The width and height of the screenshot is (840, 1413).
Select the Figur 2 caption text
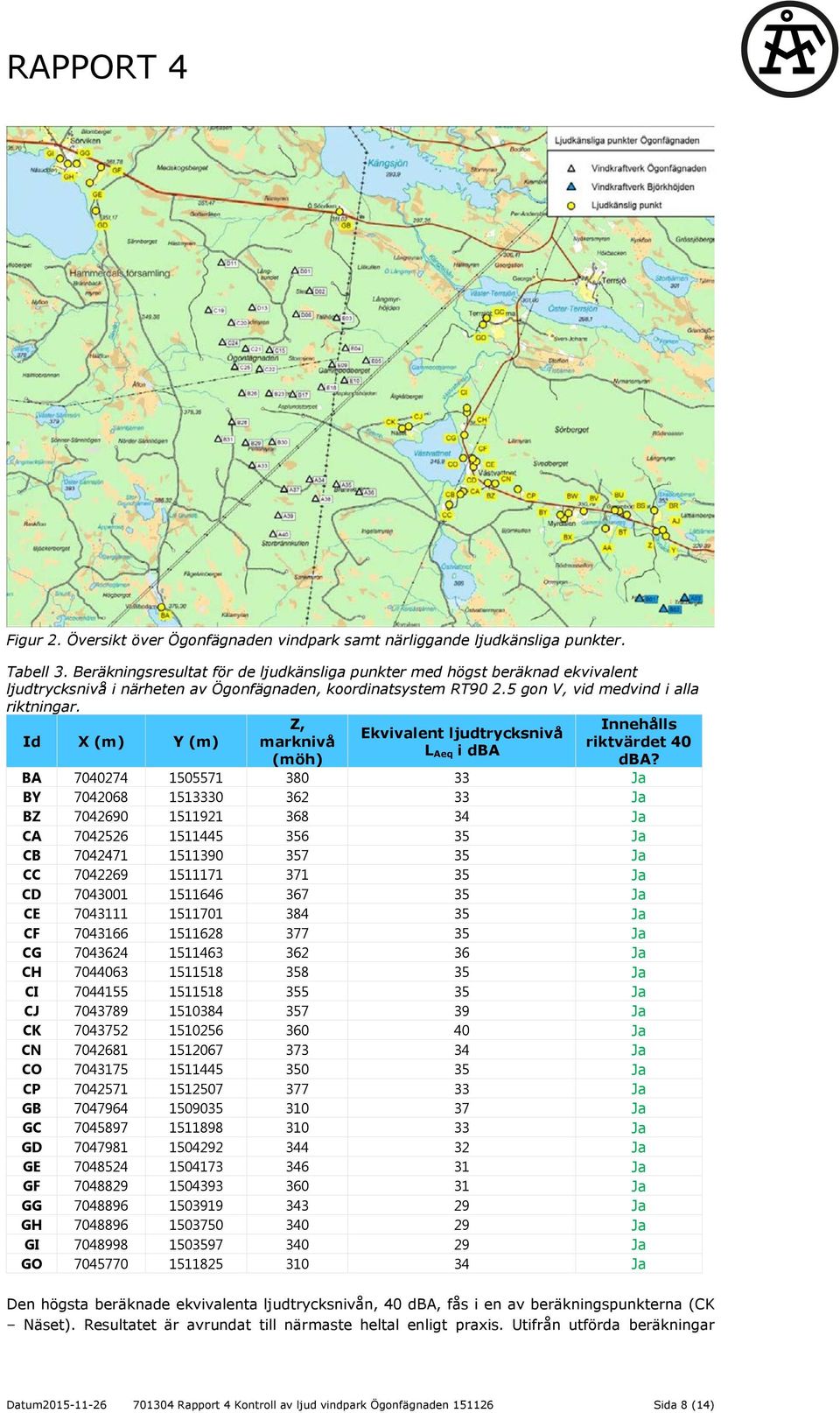316,640
